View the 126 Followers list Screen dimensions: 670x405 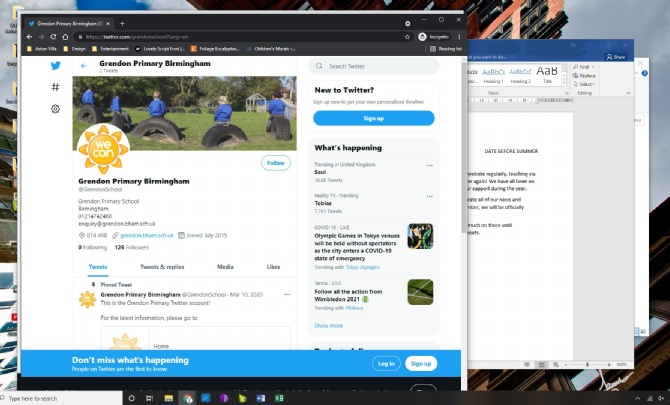tap(132, 247)
